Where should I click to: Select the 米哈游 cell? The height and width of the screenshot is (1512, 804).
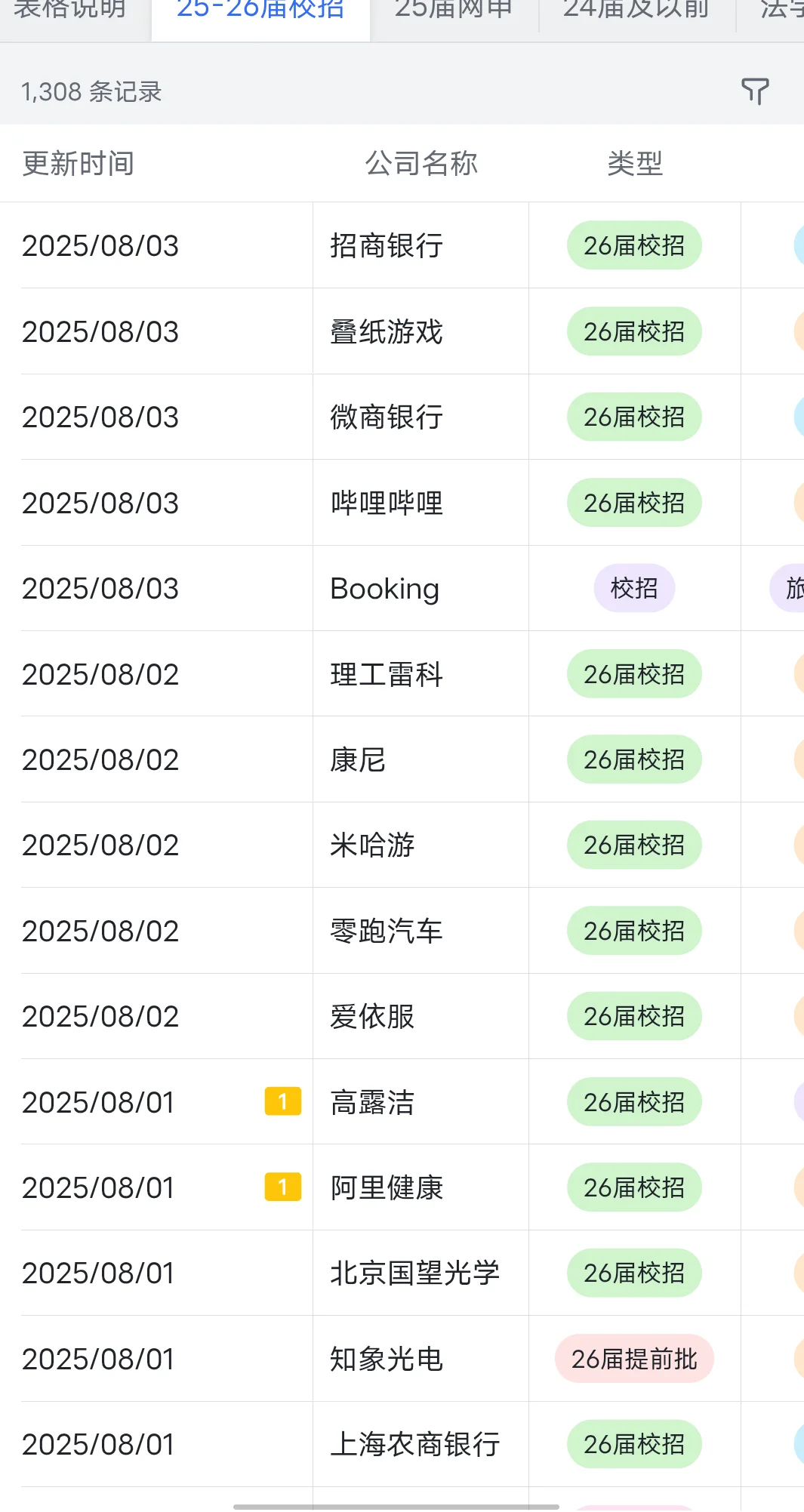click(420, 845)
